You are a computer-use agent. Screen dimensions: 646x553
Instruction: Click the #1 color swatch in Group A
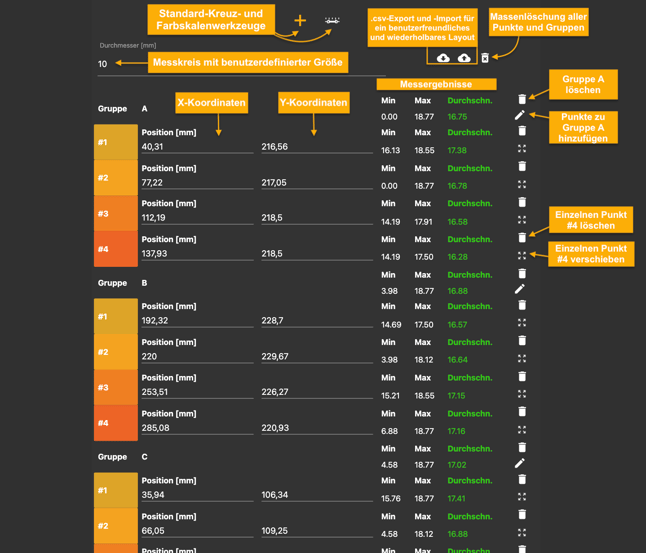[x=116, y=143]
